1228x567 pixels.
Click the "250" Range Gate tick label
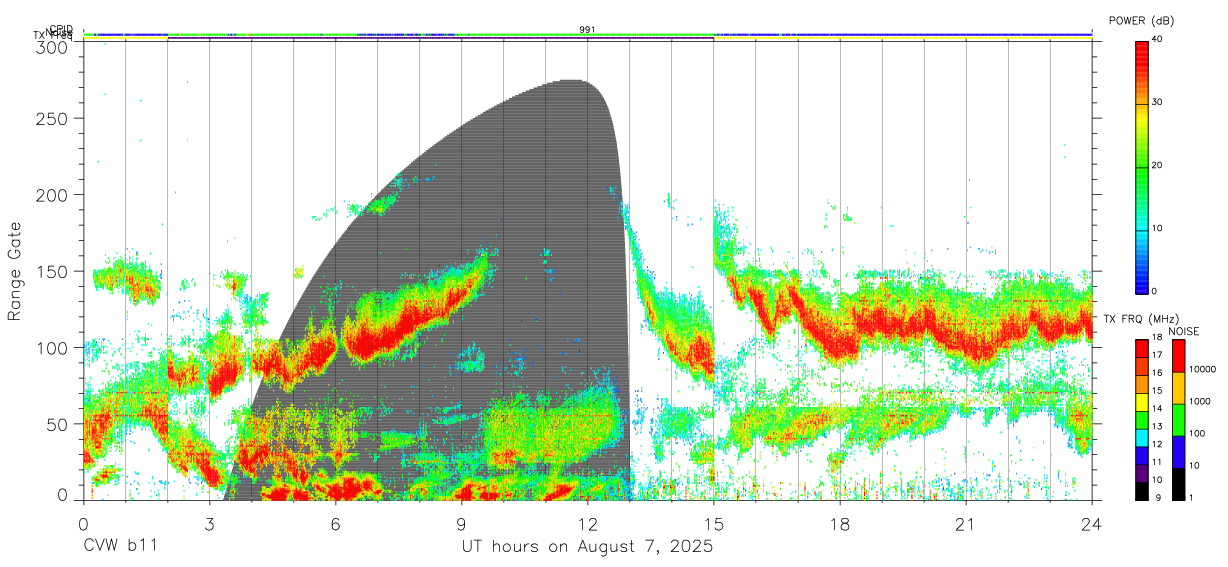tap(53, 118)
